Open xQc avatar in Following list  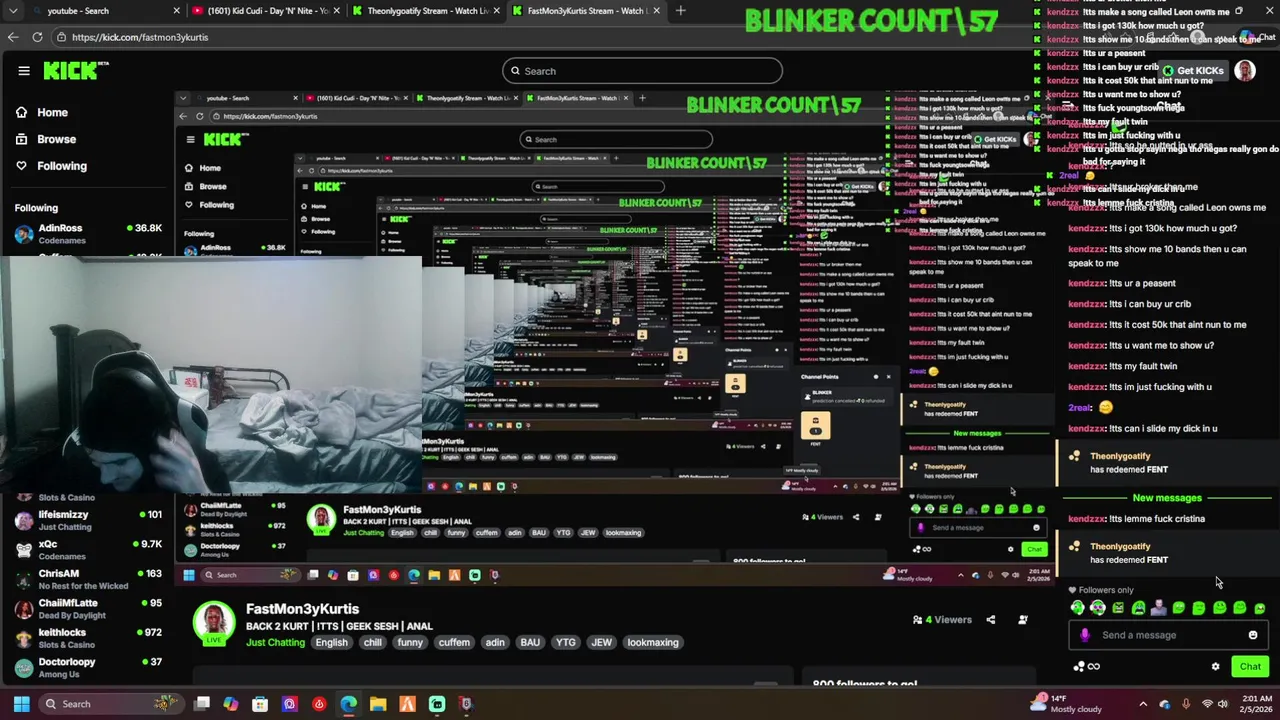[x=24, y=550]
